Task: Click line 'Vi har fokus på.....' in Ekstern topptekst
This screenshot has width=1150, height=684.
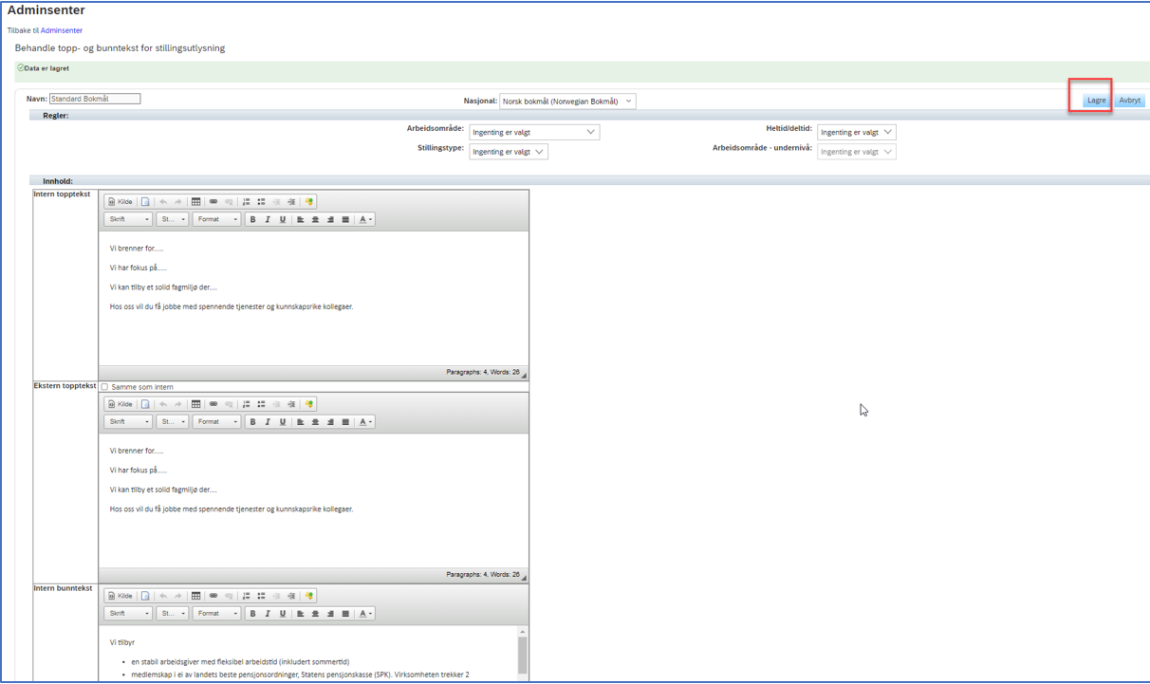Action: 139,470
